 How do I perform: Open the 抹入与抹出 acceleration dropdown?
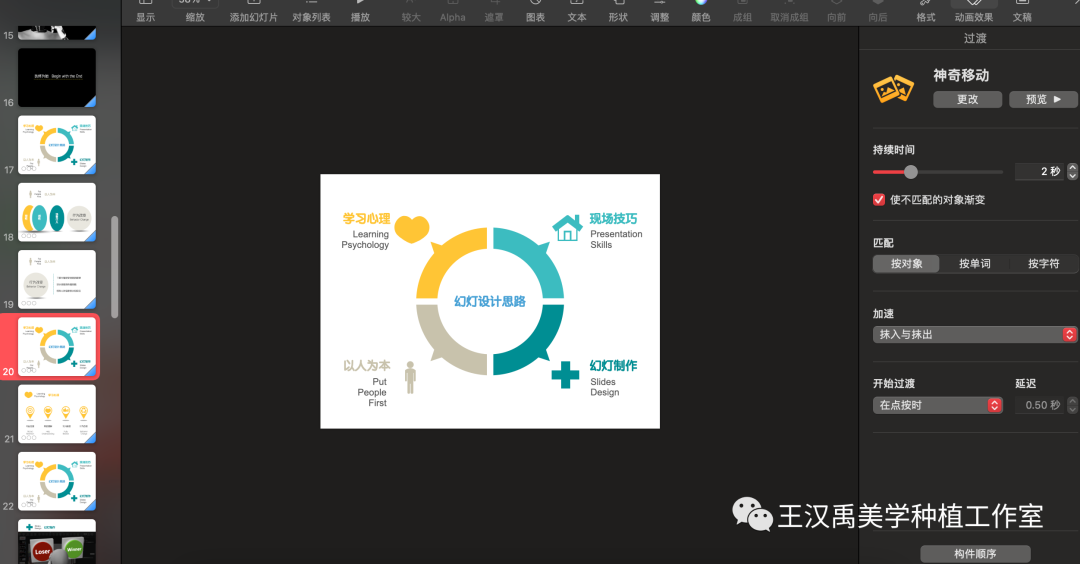975,334
